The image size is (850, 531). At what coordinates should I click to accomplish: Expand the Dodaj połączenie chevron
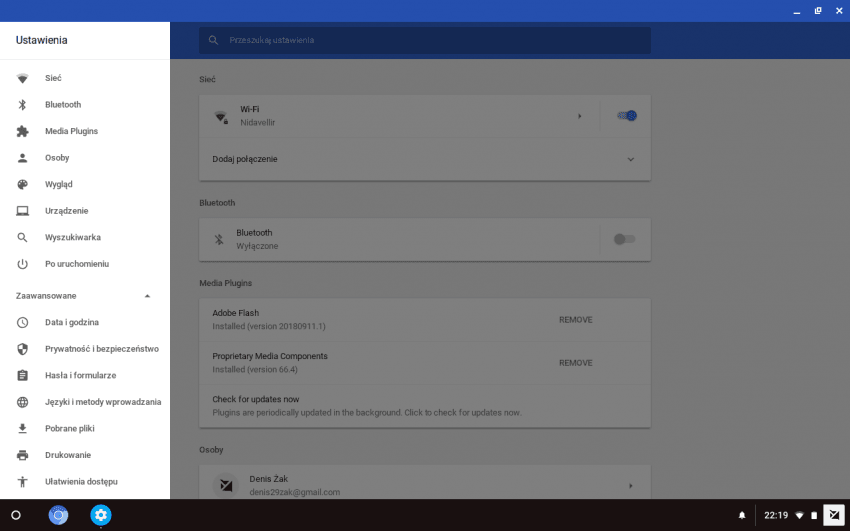(630, 159)
